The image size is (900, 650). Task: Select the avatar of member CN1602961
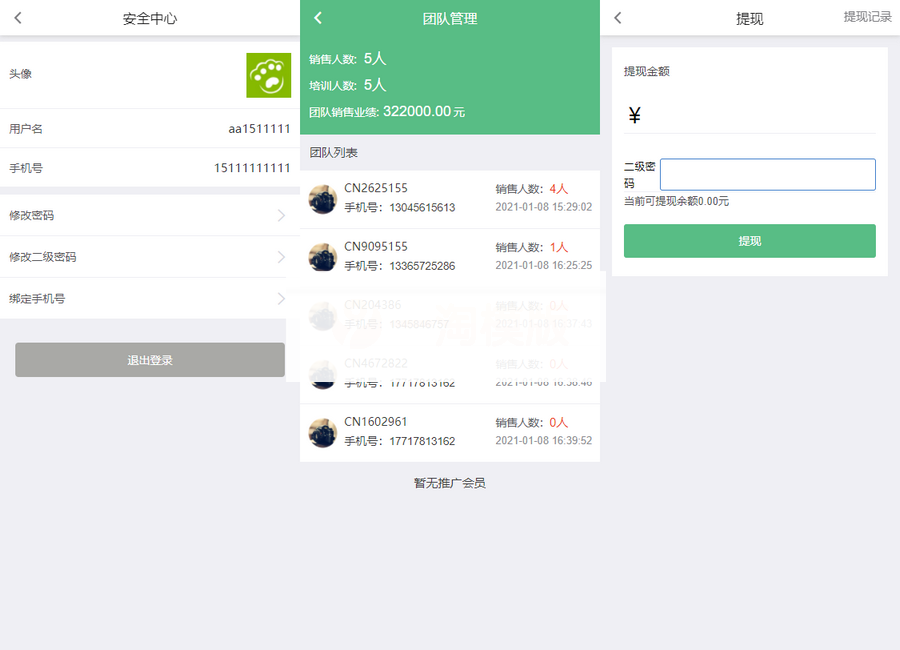coord(322,431)
